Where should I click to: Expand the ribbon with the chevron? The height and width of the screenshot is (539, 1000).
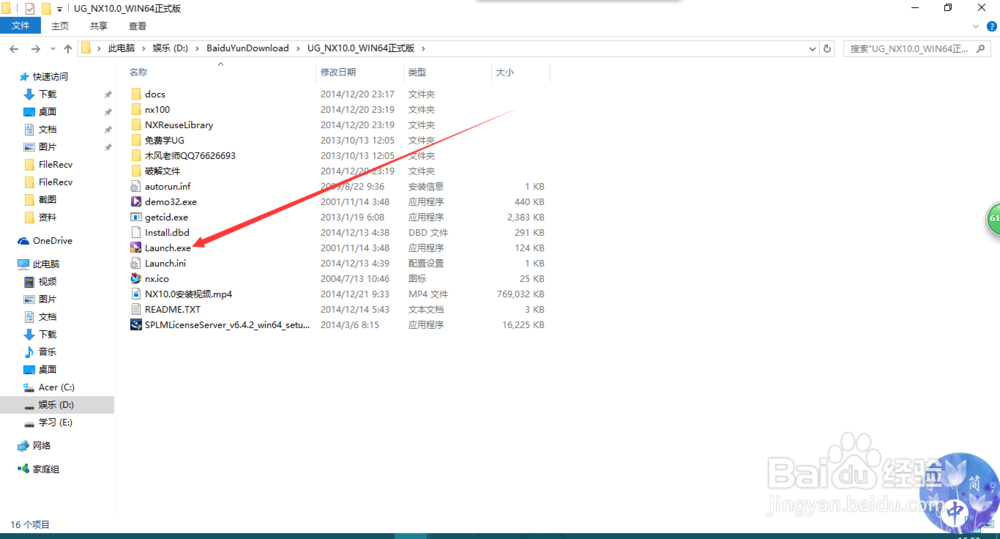[975, 26]
